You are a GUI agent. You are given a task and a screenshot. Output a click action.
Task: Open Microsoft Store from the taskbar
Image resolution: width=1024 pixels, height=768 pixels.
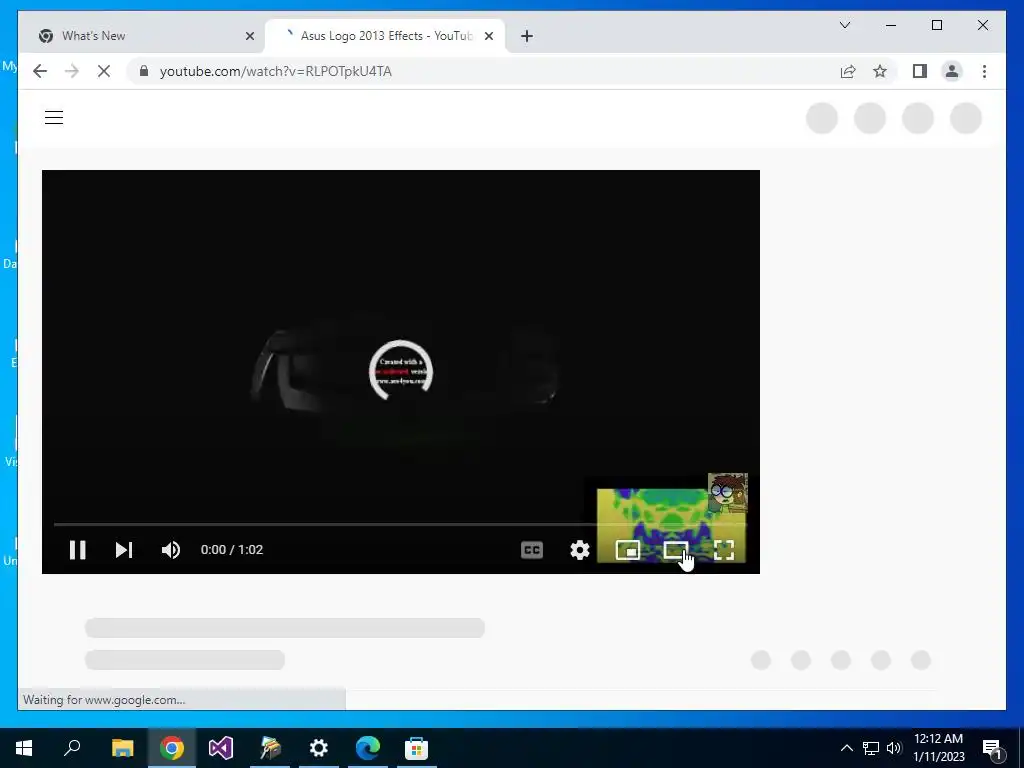pyautogui.click(x=417, y=748)
